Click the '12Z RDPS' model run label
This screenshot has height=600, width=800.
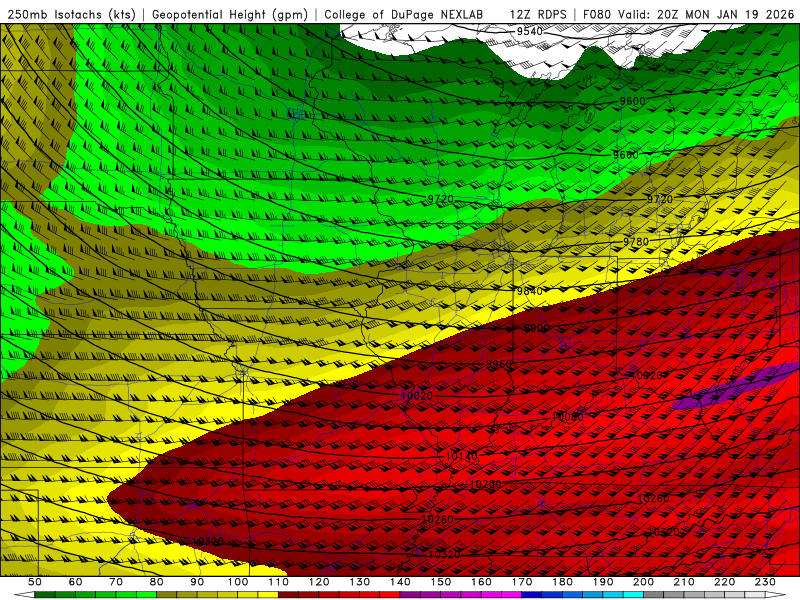(x=538, y=15)
